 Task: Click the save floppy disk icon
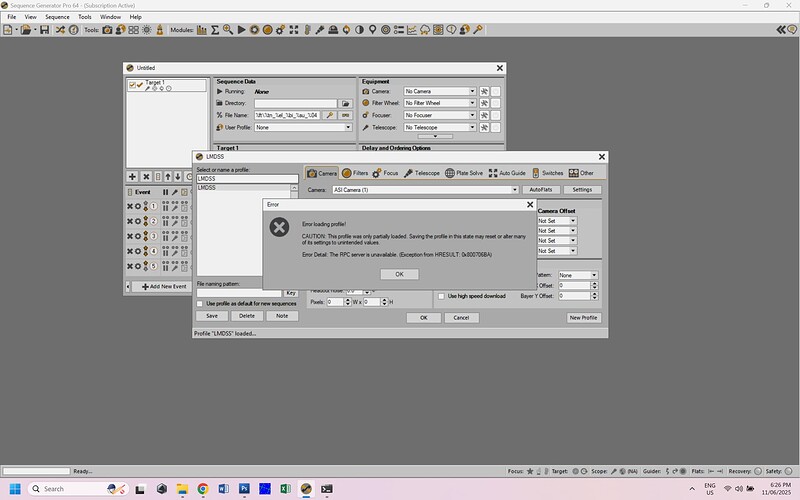point(45,30)
